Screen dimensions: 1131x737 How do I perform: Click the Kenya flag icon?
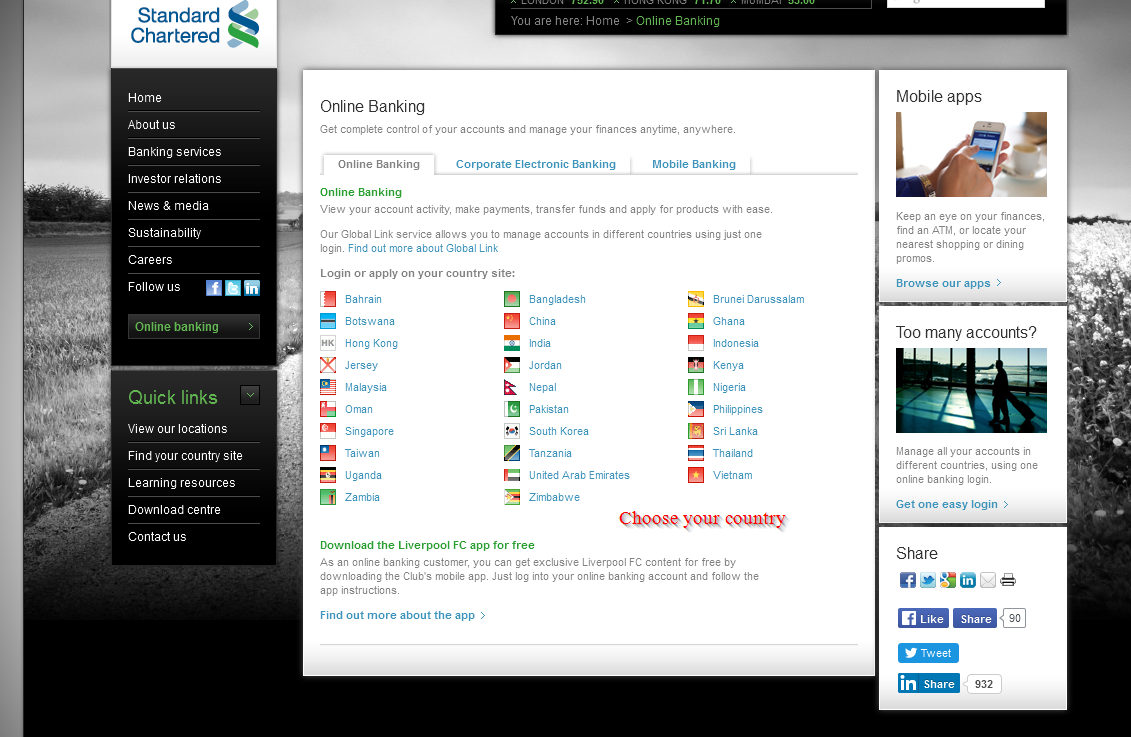coord(696,365)
